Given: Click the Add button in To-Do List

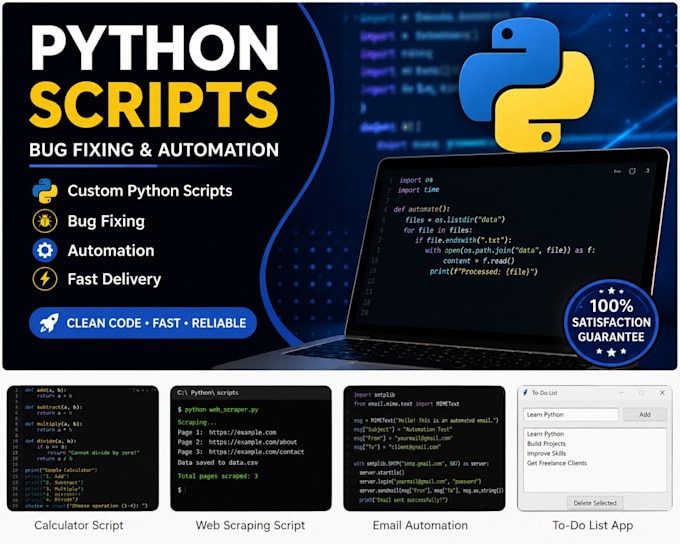Looking at the screenshot, I should [644, 415].
